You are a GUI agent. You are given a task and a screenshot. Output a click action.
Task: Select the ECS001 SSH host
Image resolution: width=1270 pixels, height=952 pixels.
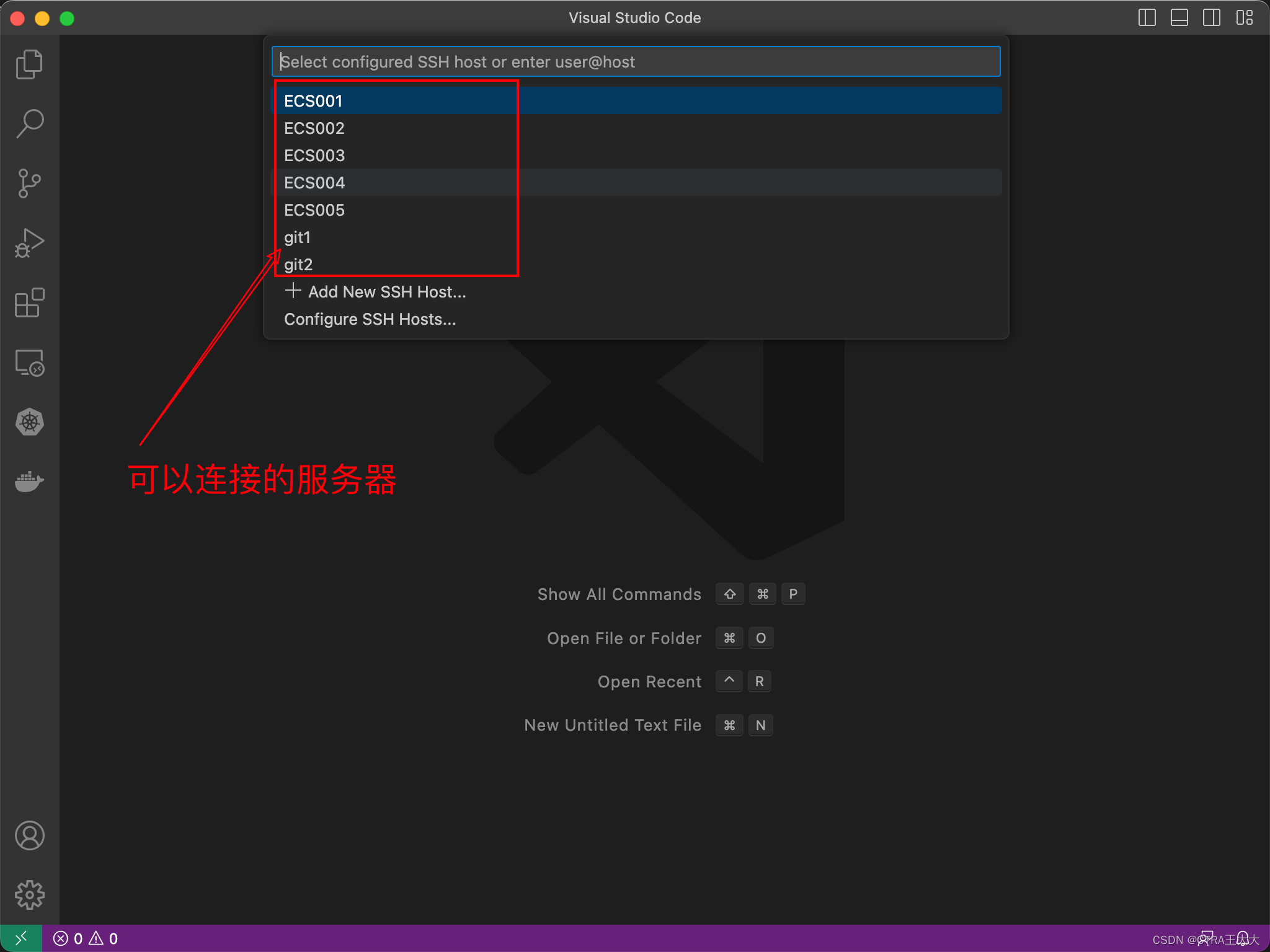[637, 100]
